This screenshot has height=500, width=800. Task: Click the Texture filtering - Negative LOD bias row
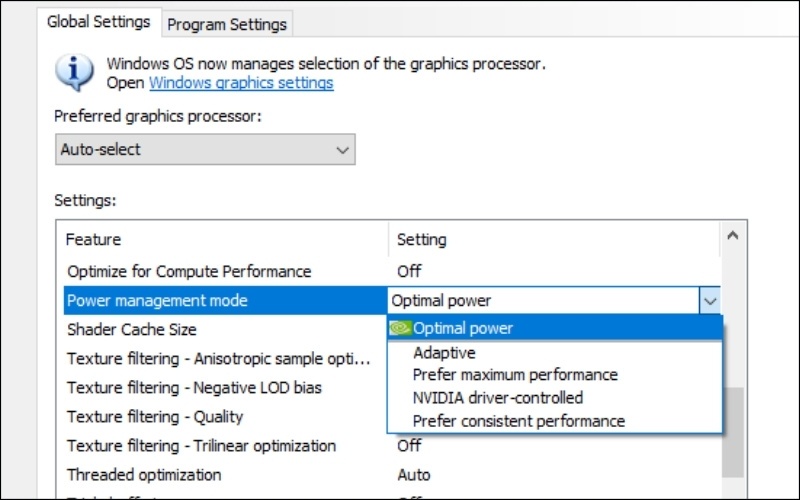tap(194, 388)
